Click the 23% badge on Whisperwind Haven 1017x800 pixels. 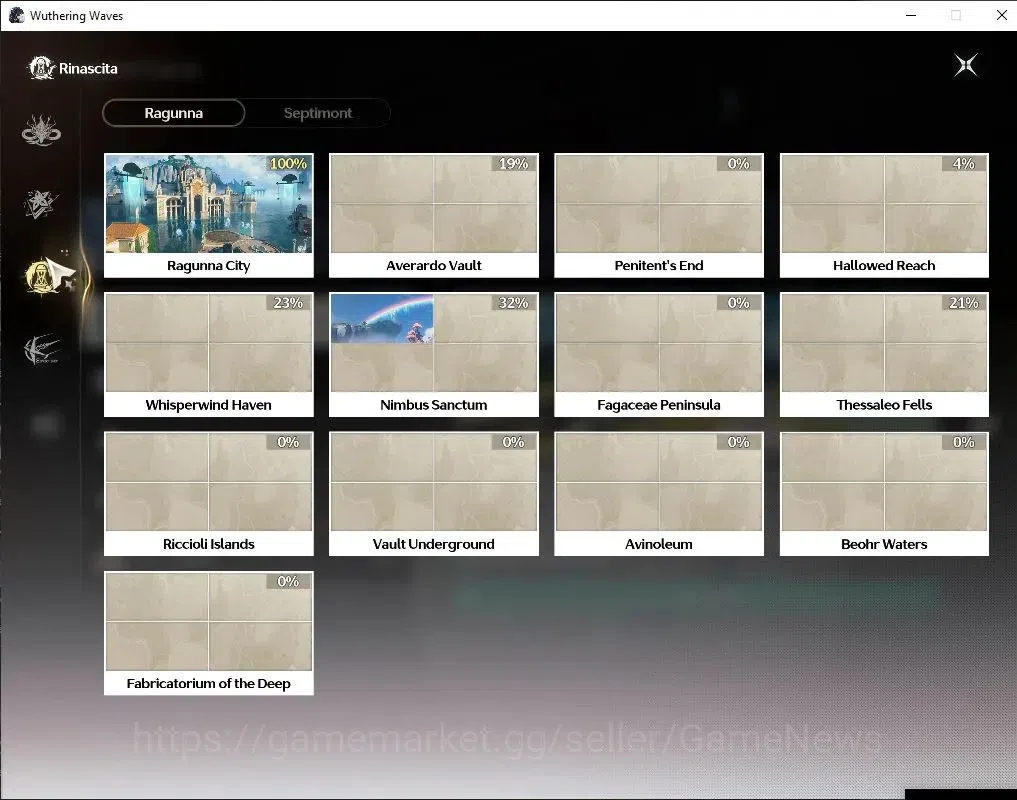point(288,302)
